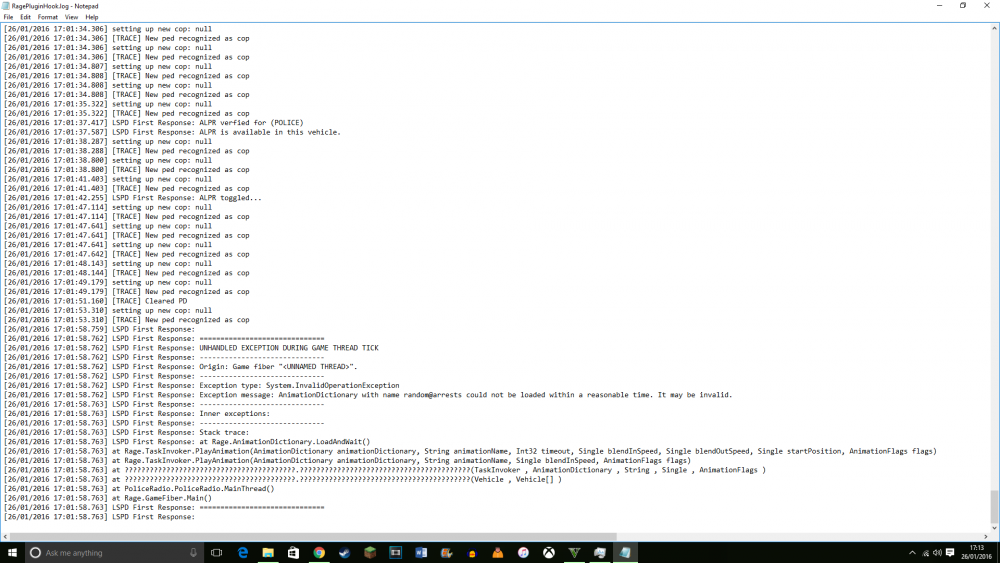The width and height of the screenshot is (1000, 563).
Task: Open the Windows Store taskbar icon
Action: coord(293,553)
